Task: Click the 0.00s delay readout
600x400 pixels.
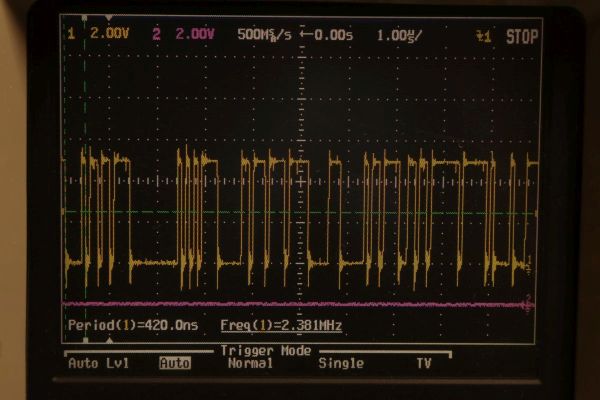Action: click(326, 35)
